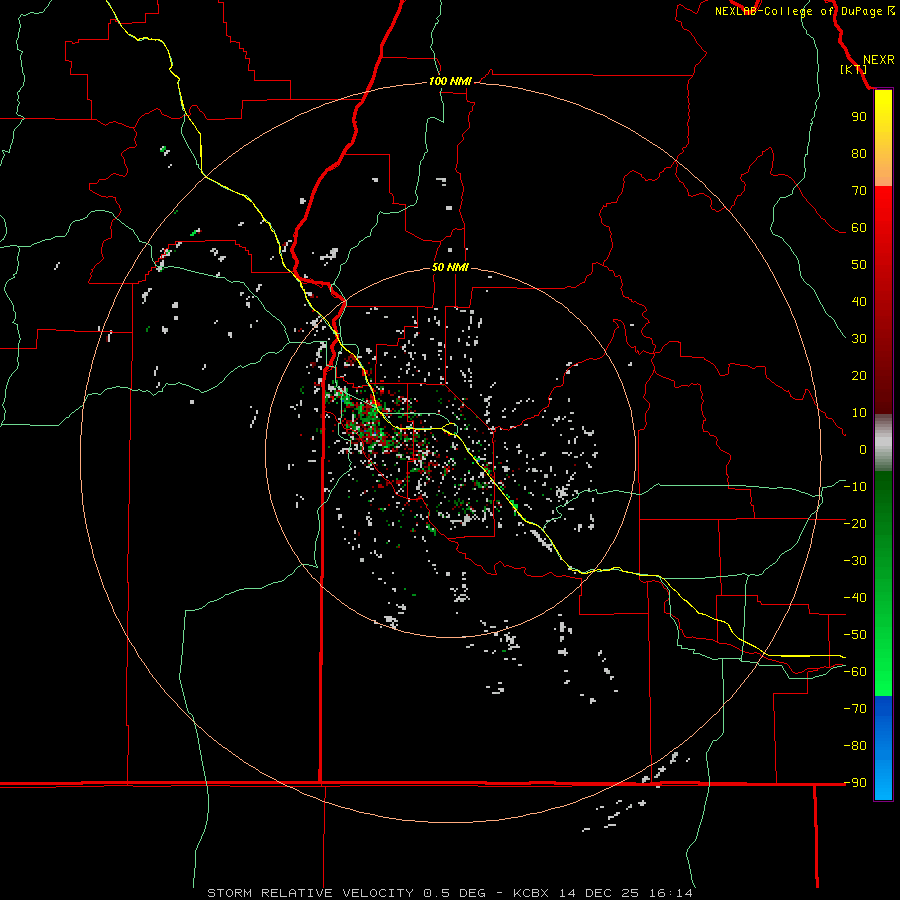Click the legend value 30
This screenshot has height=900, width=900.
pyautogui.click(x=859, y=339)
